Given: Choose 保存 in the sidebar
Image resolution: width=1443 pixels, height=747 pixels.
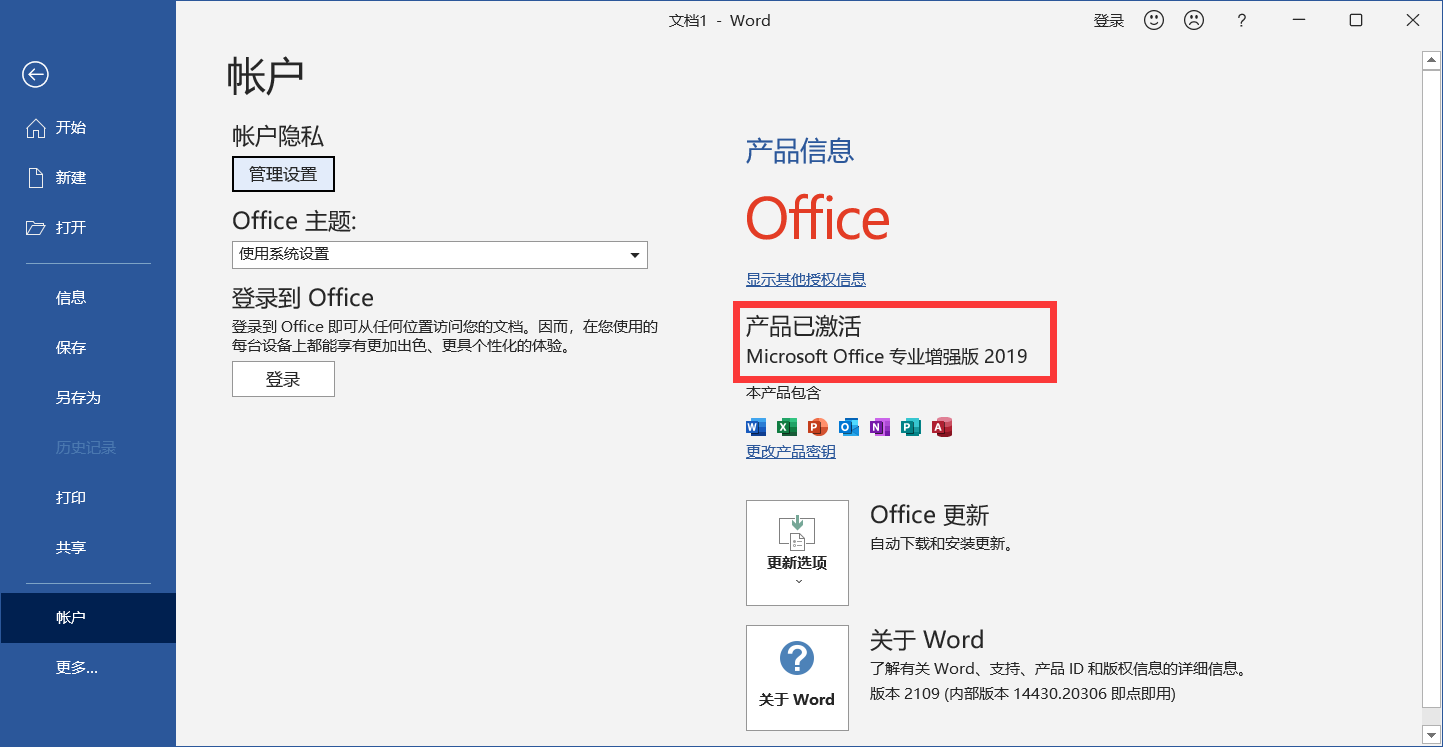Looking at the screenshot, I should tap(88, 348).
